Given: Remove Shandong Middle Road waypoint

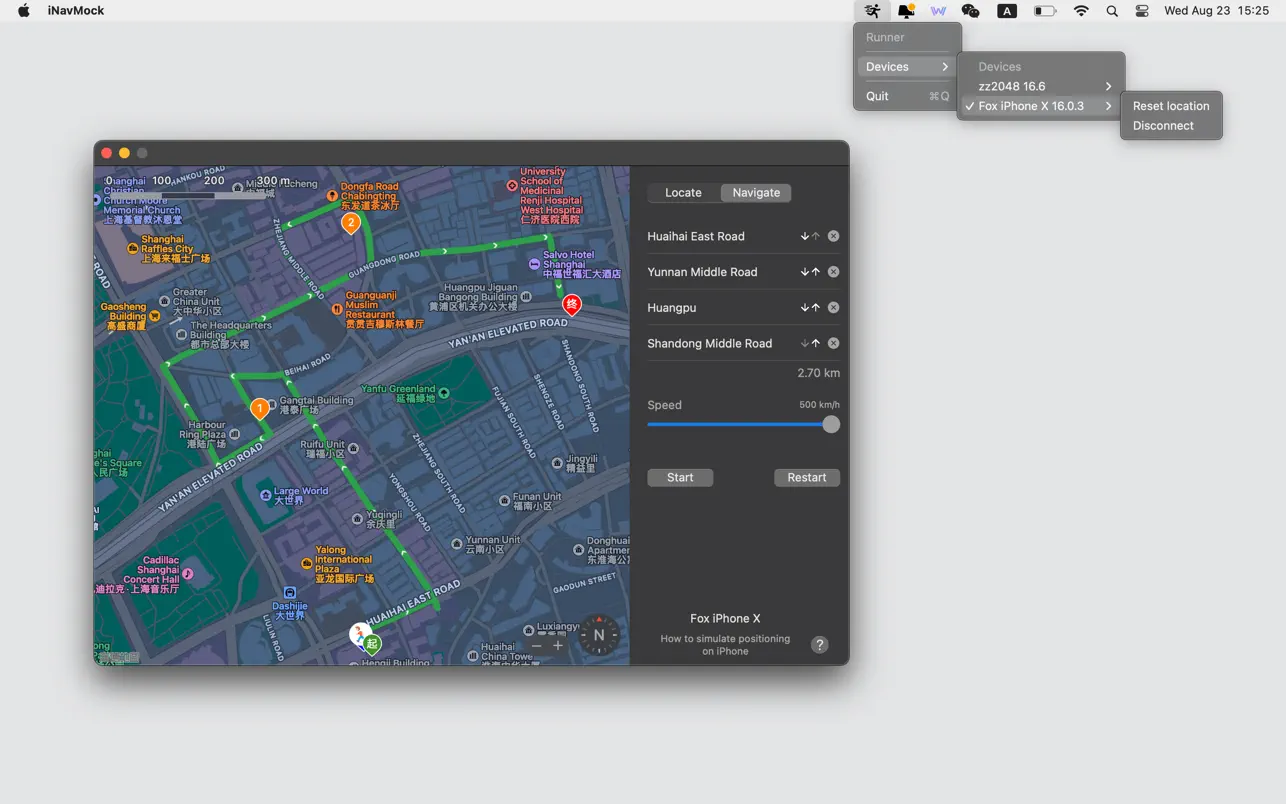Looking at the screenshot, I should coord(833,343).
